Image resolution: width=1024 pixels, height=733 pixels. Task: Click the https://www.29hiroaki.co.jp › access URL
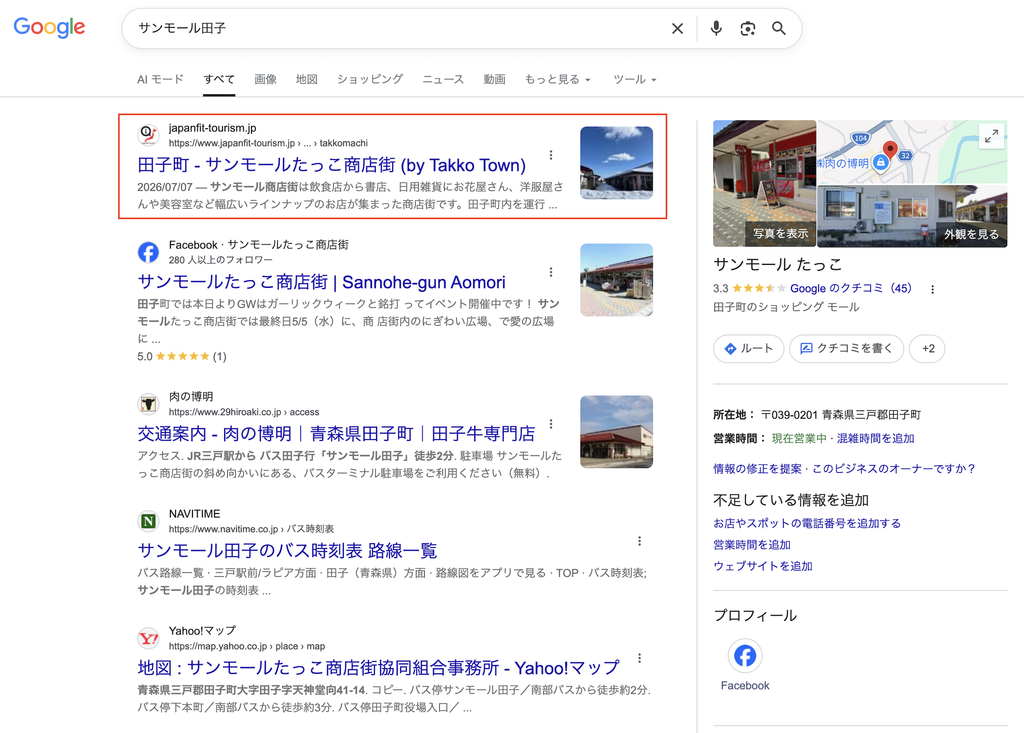pos(244,412)
